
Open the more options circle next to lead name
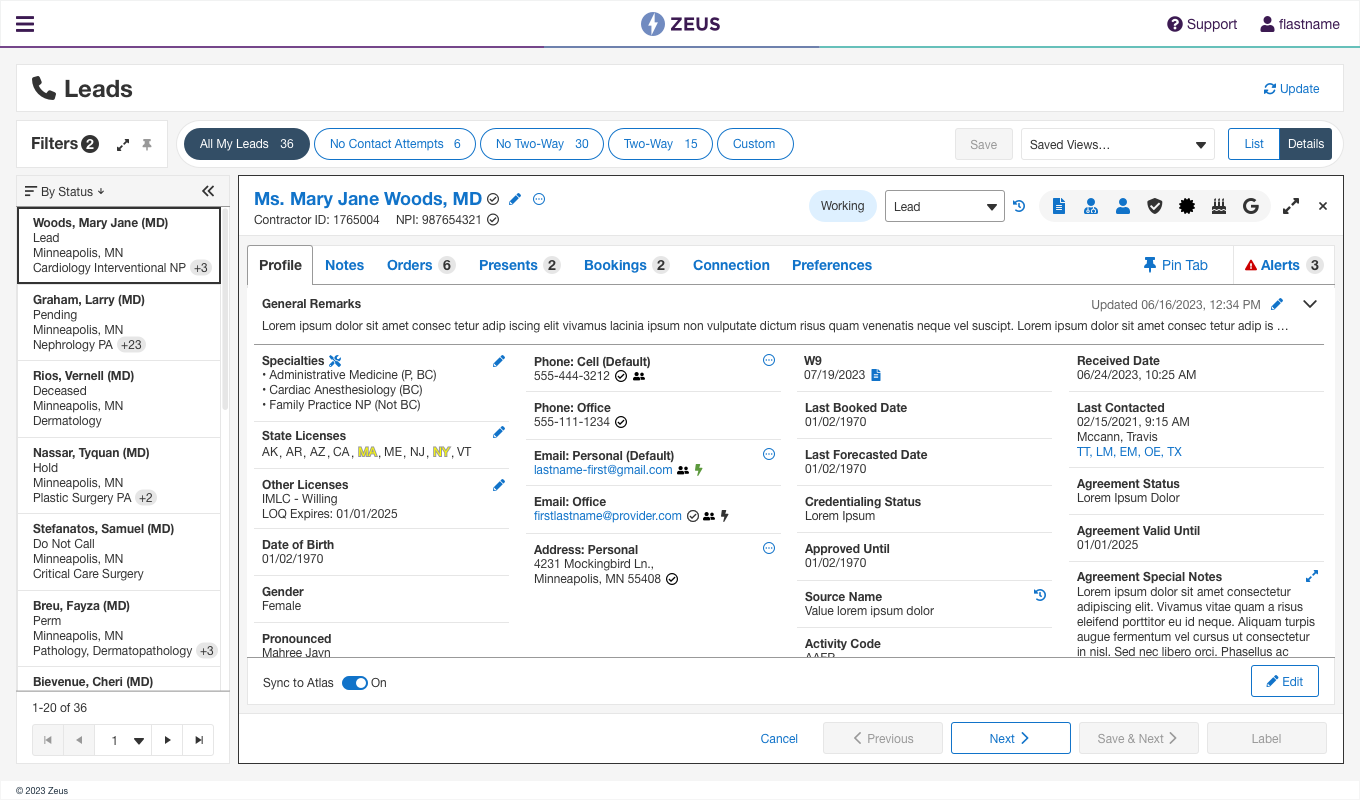(x=539, y=199)
